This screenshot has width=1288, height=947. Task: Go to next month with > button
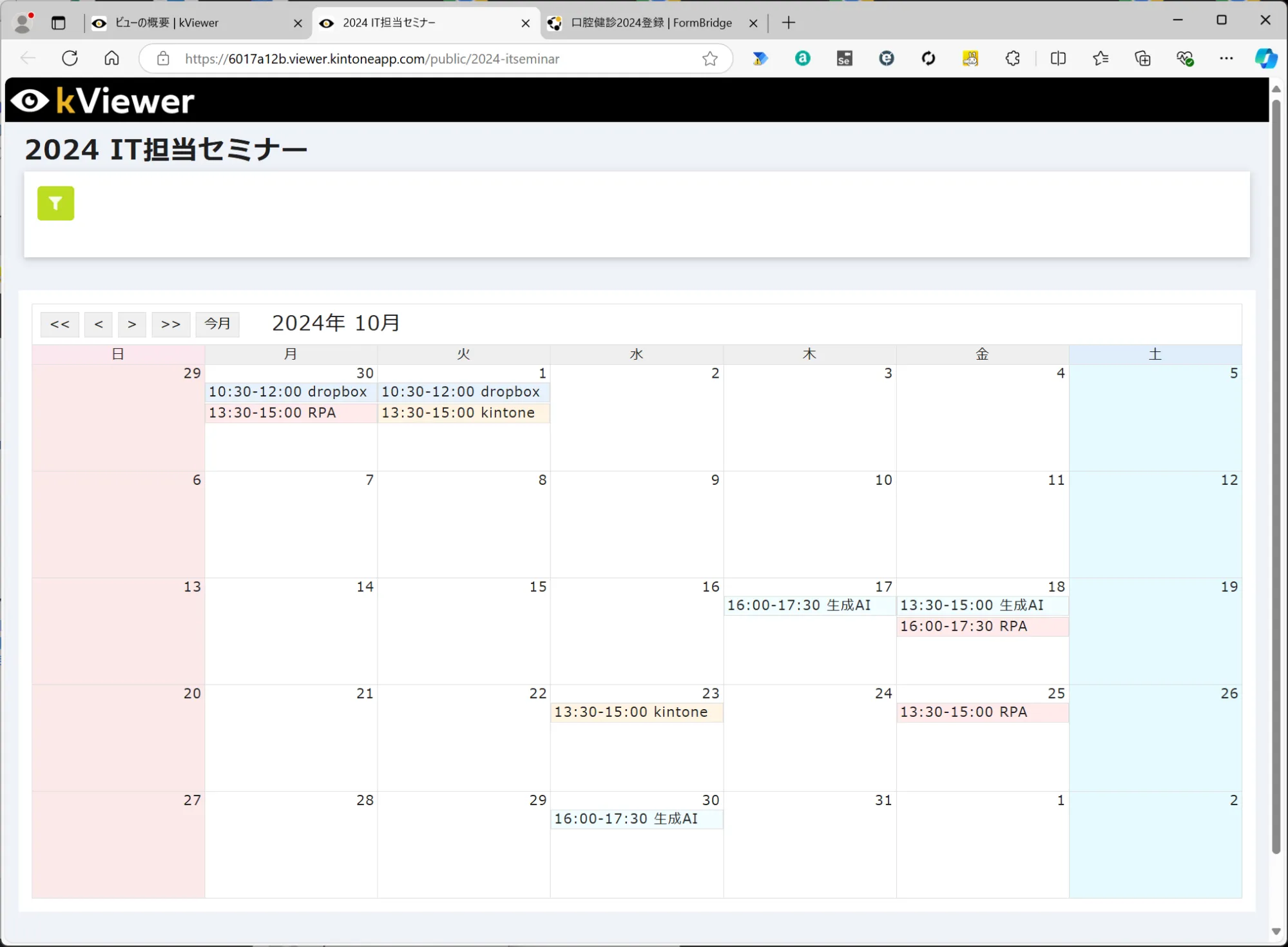132,324
